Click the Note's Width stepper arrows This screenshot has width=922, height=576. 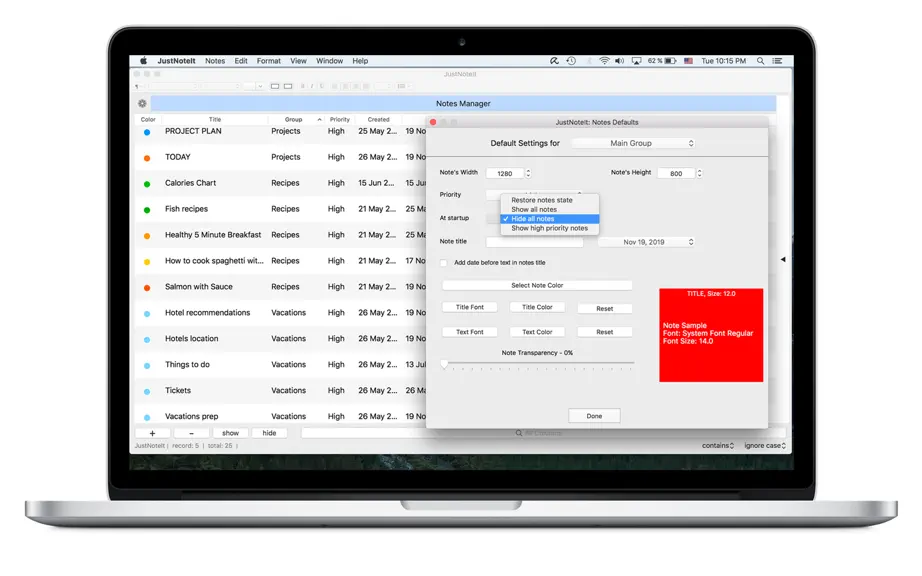[x=528, y=173]
